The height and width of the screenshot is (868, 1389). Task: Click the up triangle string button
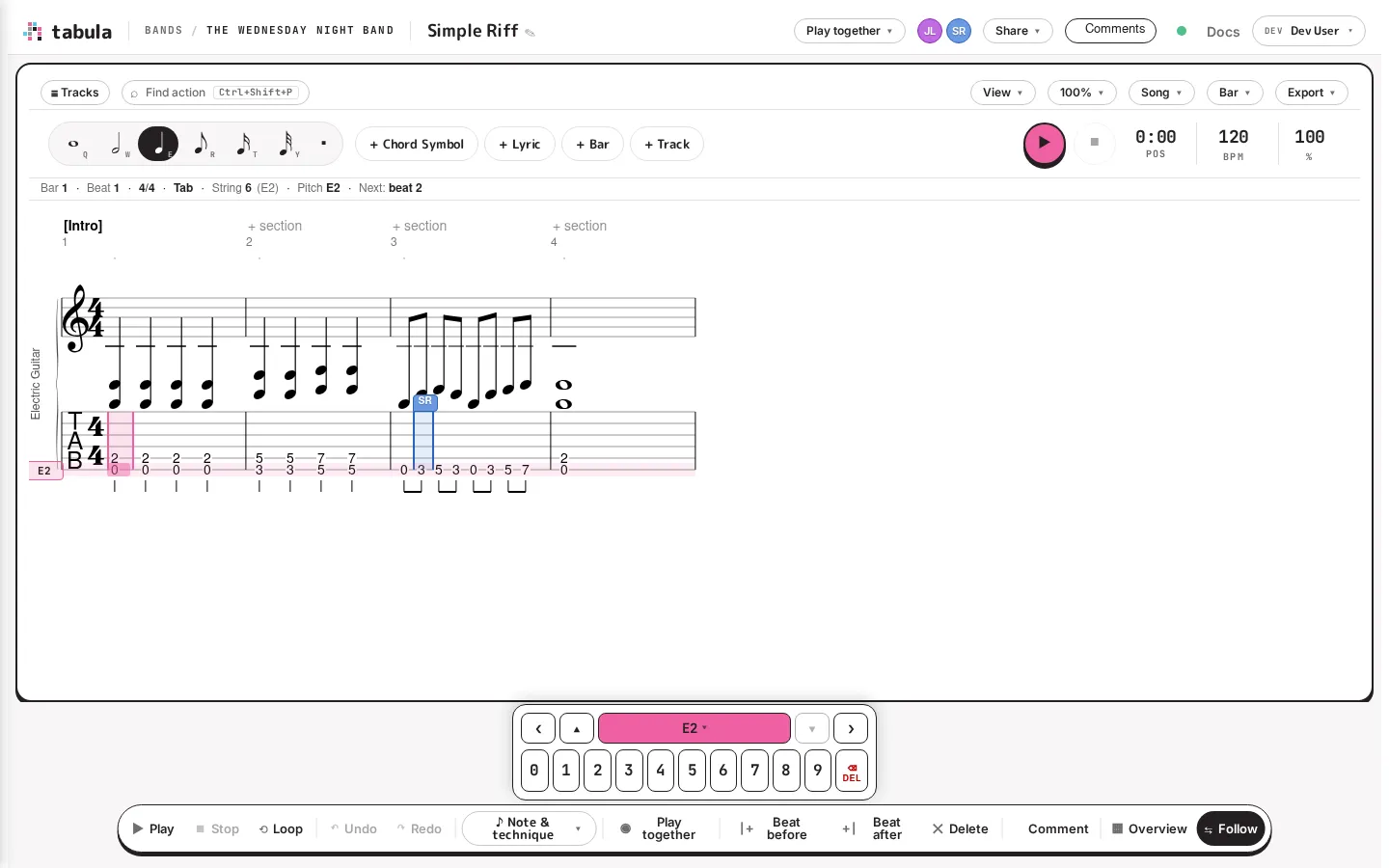click(x=577, y=728)
